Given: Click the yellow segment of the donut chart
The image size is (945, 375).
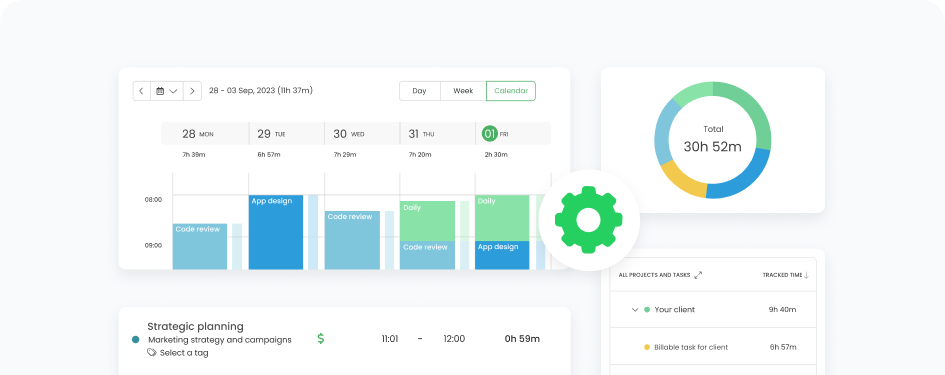Looking at the screenshot, I should click(x=682, y=180).
